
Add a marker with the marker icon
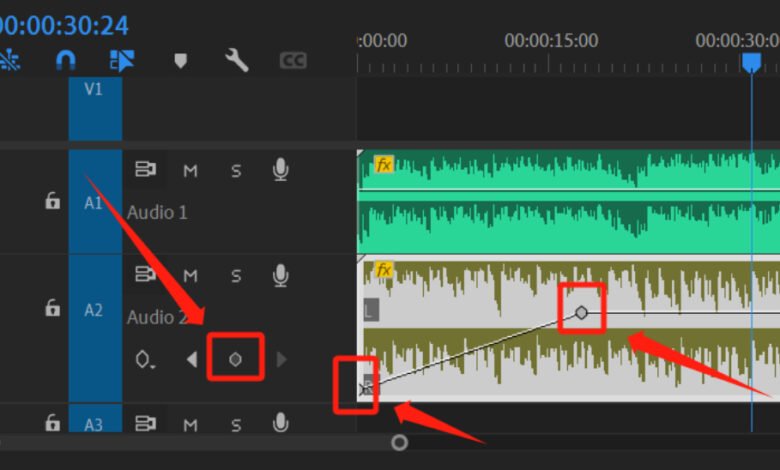[x=181, y=61]
